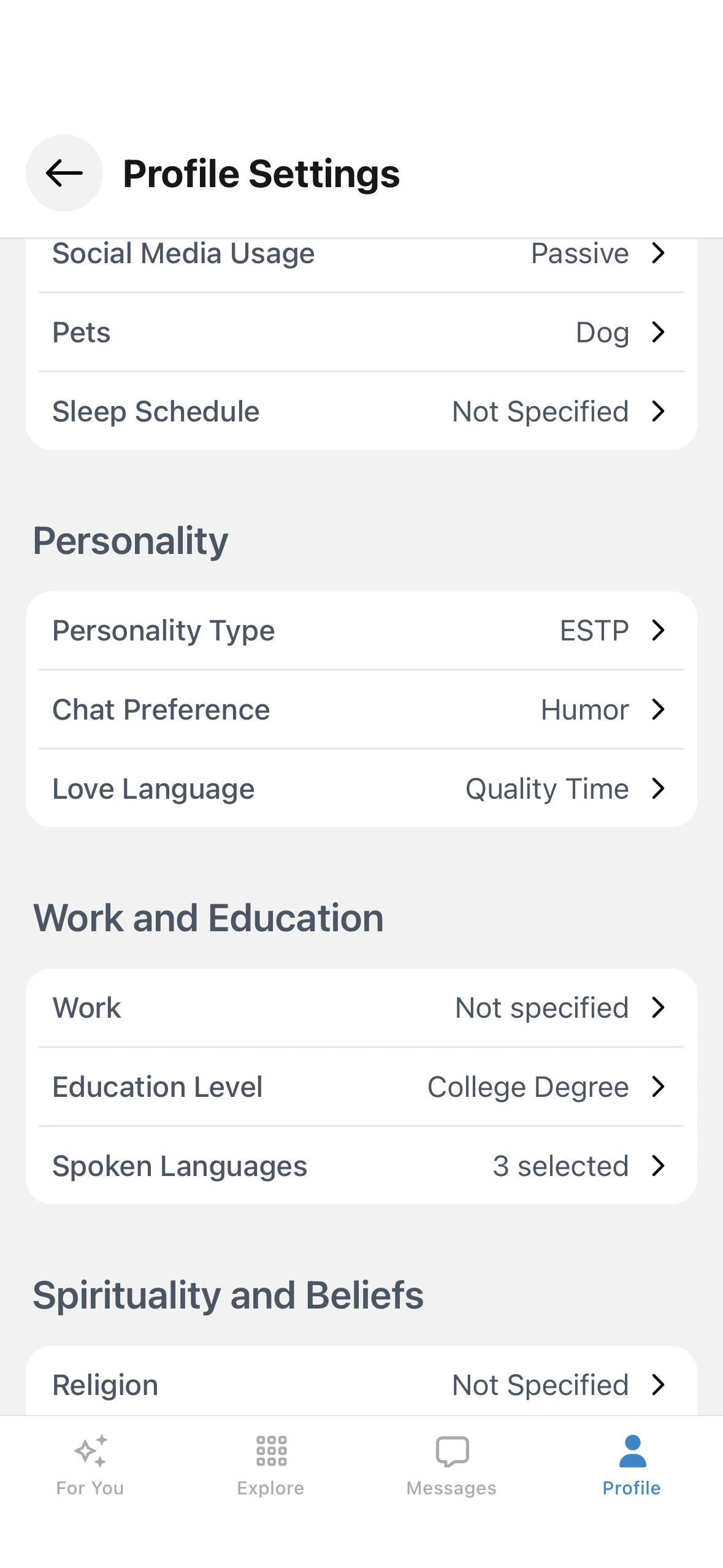The width and height of the screenshot is (723, 1568).
Task: Change the Quality Time value
Action: pos(546,789)
